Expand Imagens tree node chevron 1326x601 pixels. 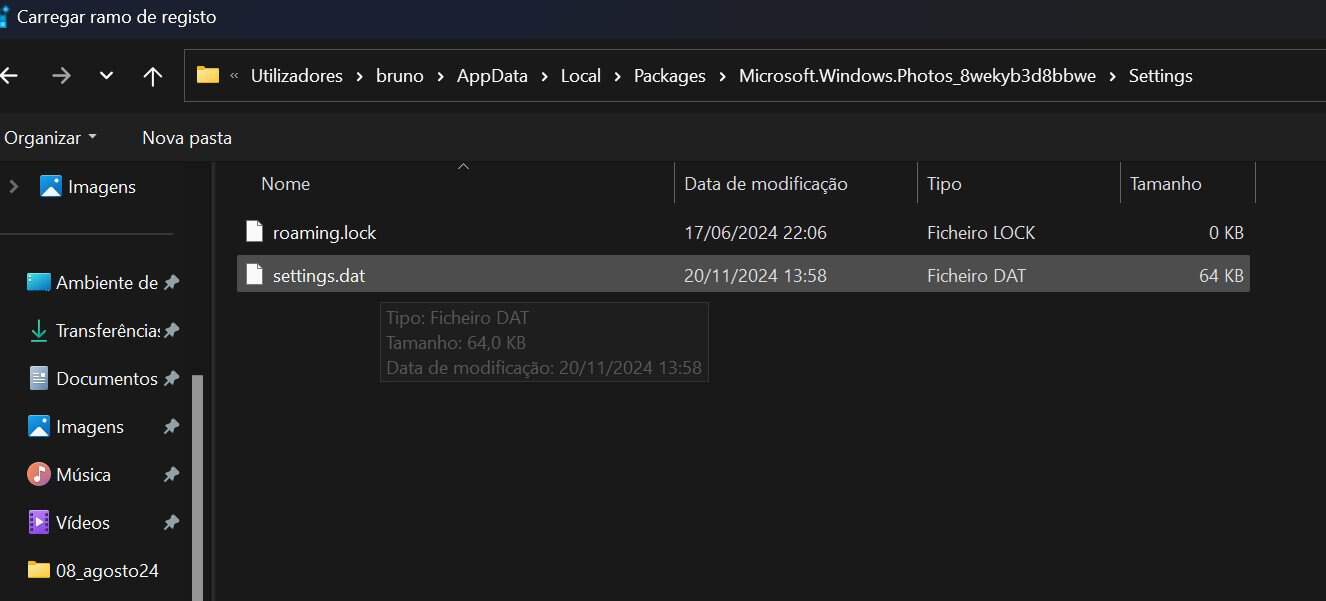tap(14, 186)
